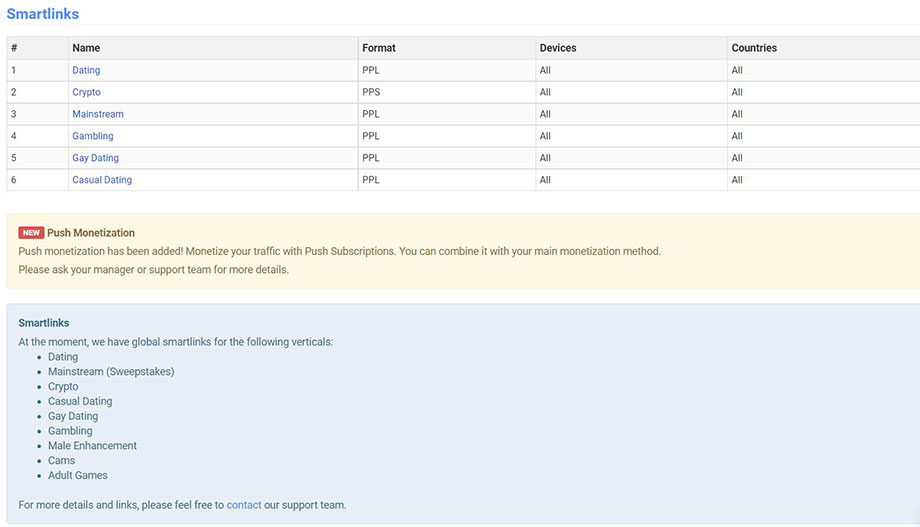Click the Smartlinks page heading

(x=43, y=14)
